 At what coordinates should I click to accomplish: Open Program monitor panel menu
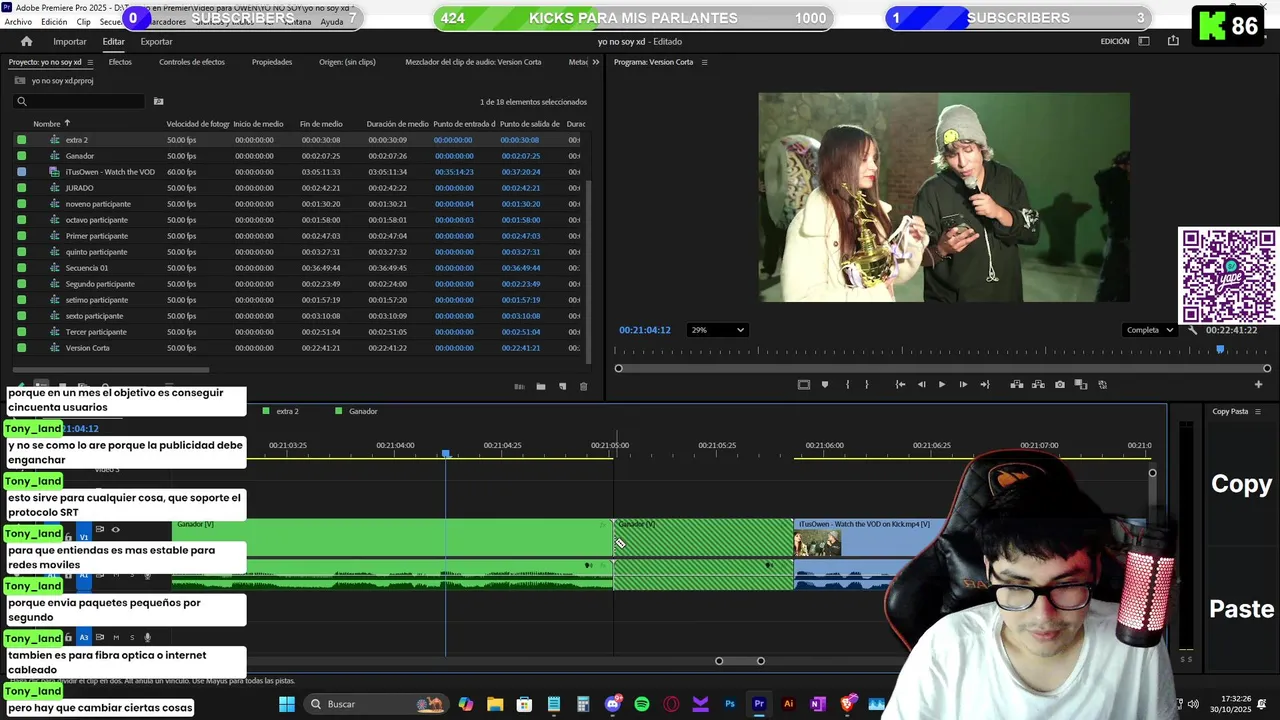coord(704,62)
